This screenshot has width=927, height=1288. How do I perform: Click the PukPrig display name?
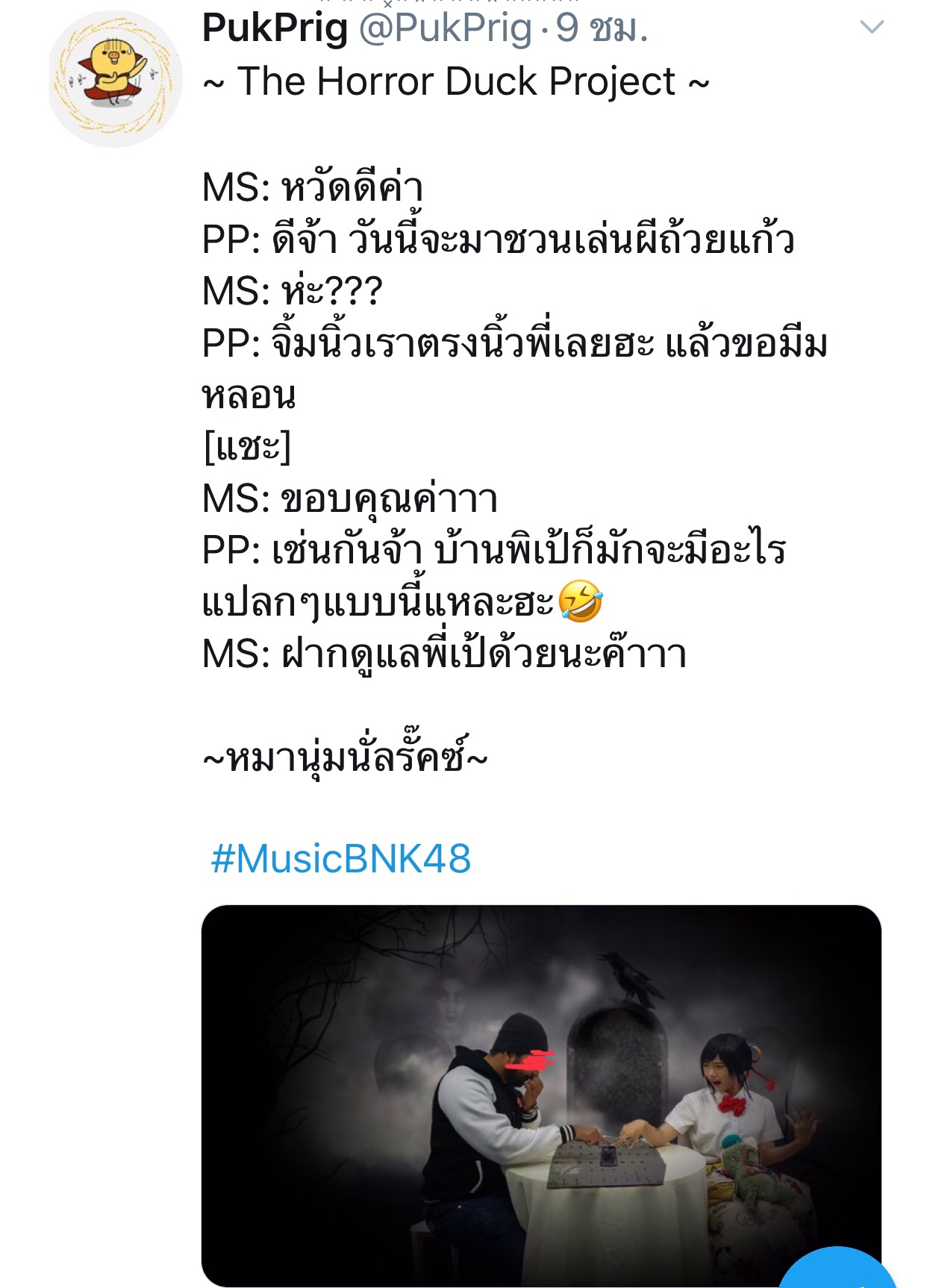[275, 28]
